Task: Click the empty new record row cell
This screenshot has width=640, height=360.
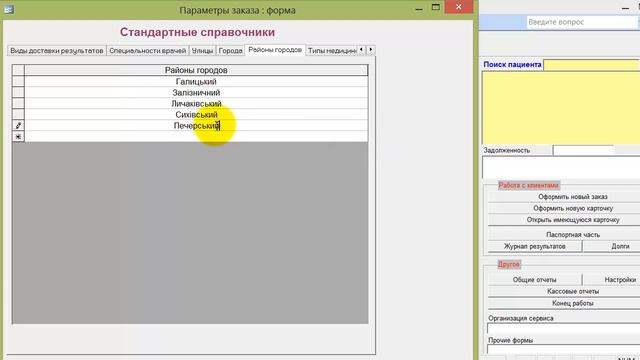Action: (x=196, y=136)
